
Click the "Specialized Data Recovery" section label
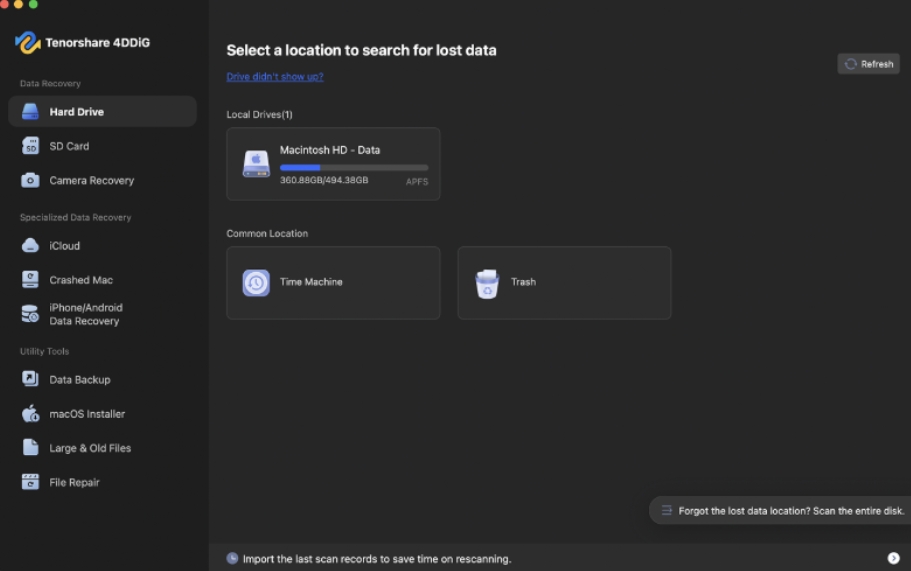[x=76, y=217]
